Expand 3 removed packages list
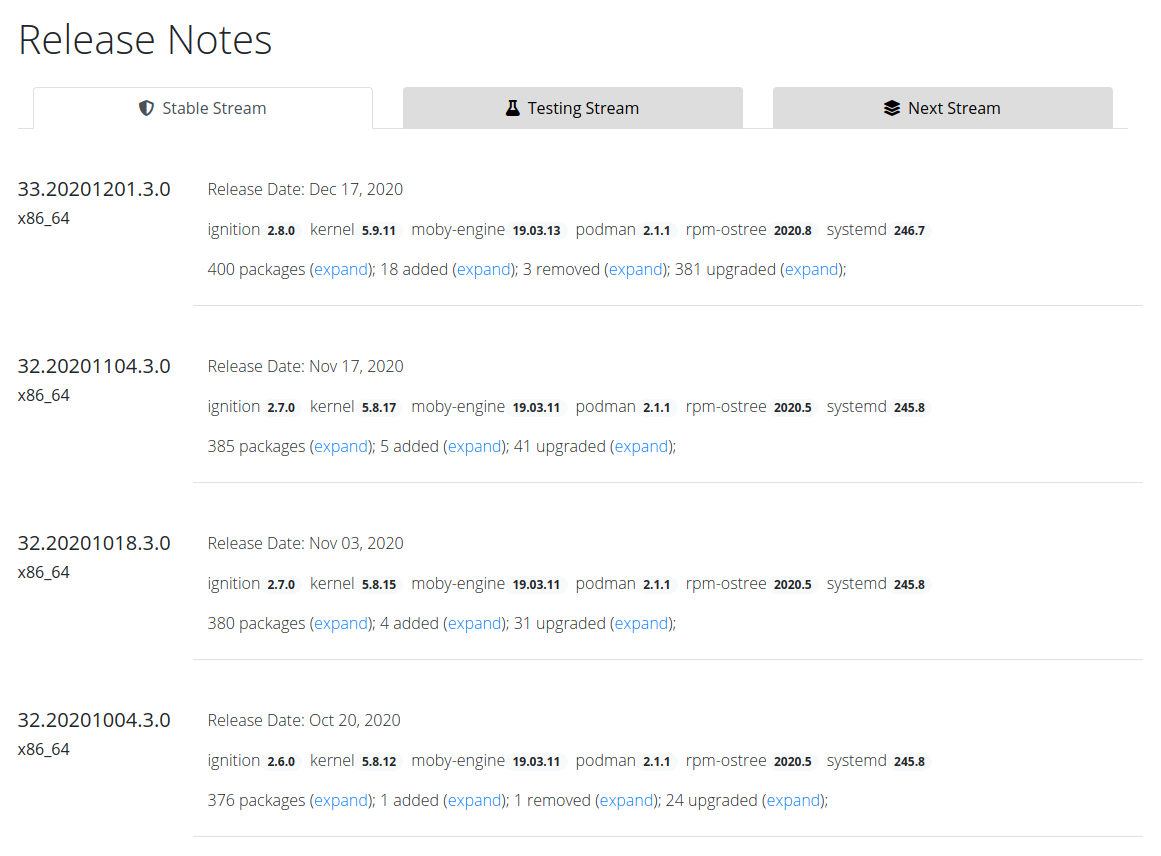This screenshot has width=1161, height=856. click(636, 269)
